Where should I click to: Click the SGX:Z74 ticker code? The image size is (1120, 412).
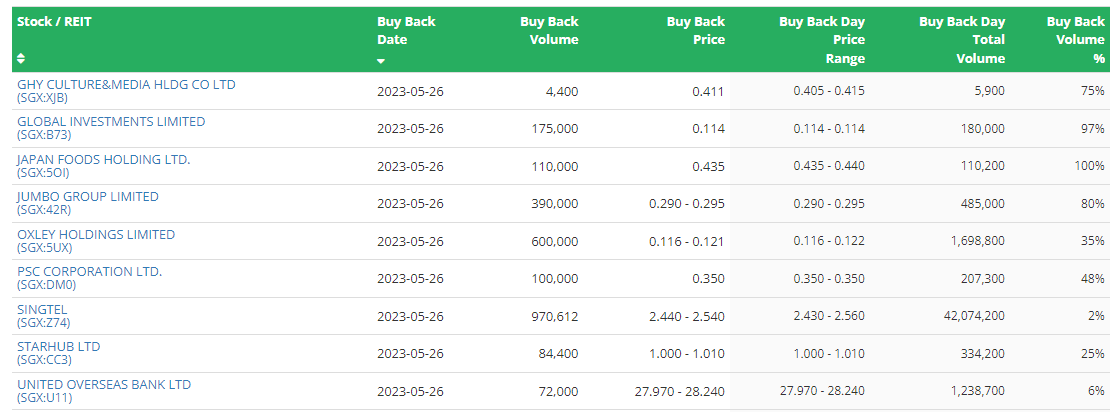pos(44,322)
